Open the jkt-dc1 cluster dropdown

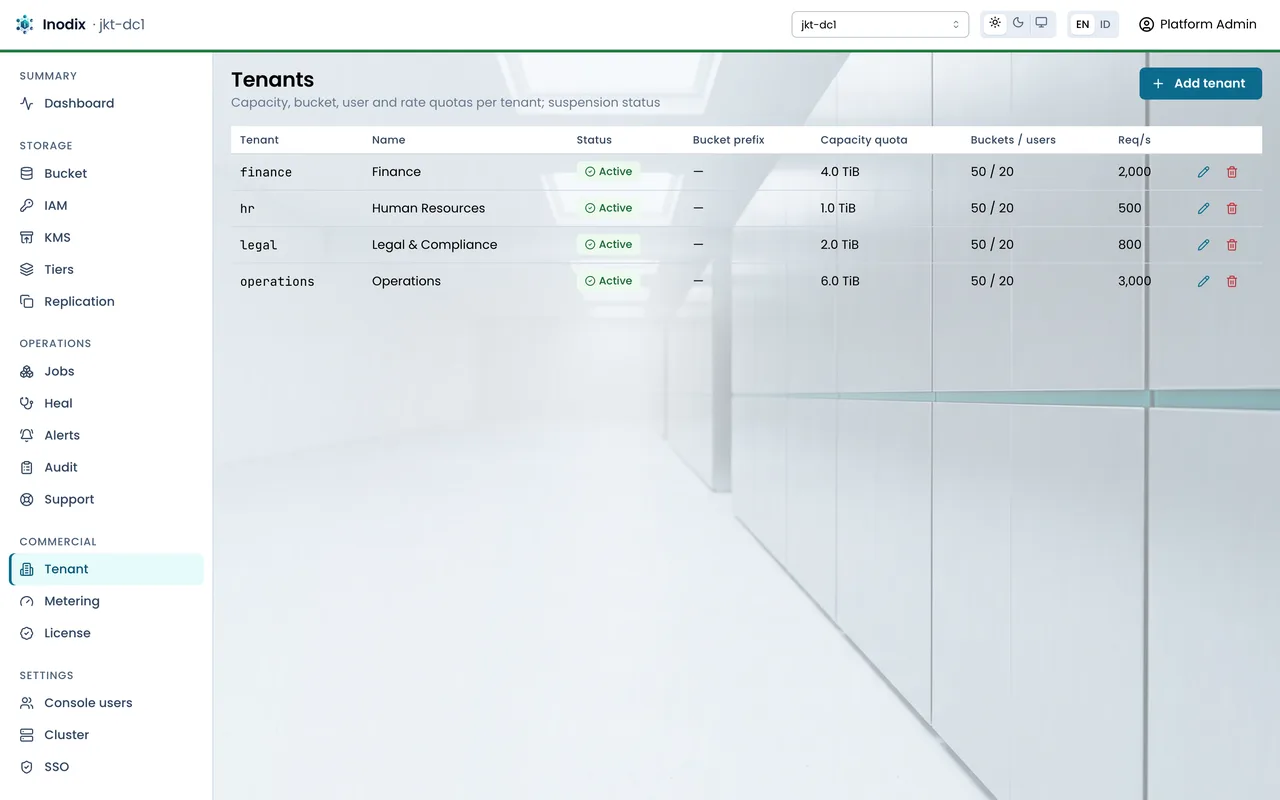[x=880, y=24]
